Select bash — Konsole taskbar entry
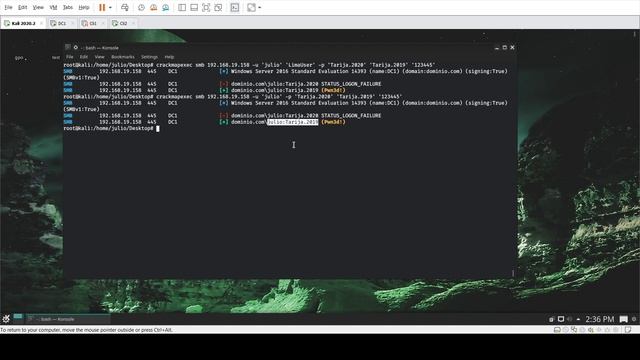The width and height of the screenshot is (640, 360). click(68, 319)
